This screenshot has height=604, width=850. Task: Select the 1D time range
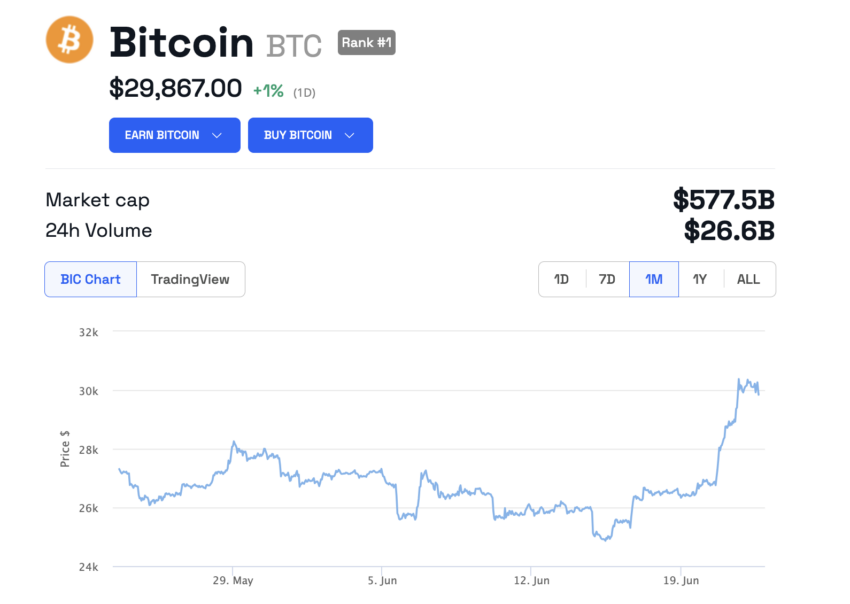click(x=562, y=279)
